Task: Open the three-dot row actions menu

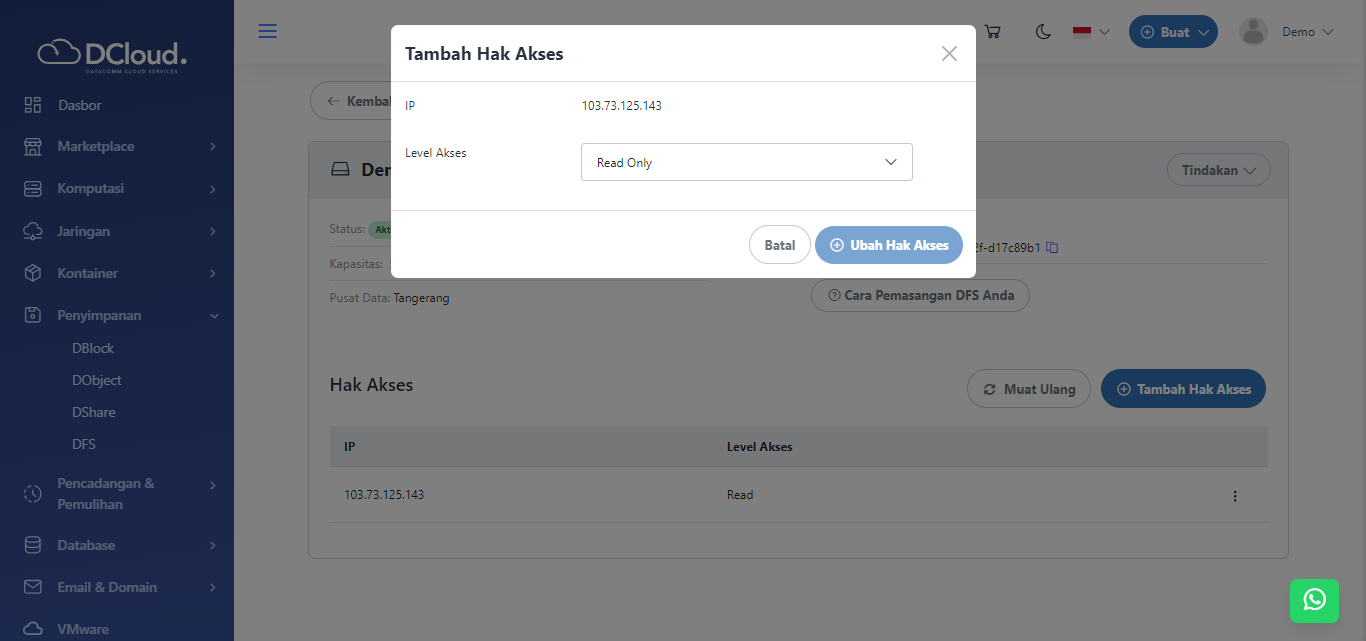Action: pos(1235,496)
